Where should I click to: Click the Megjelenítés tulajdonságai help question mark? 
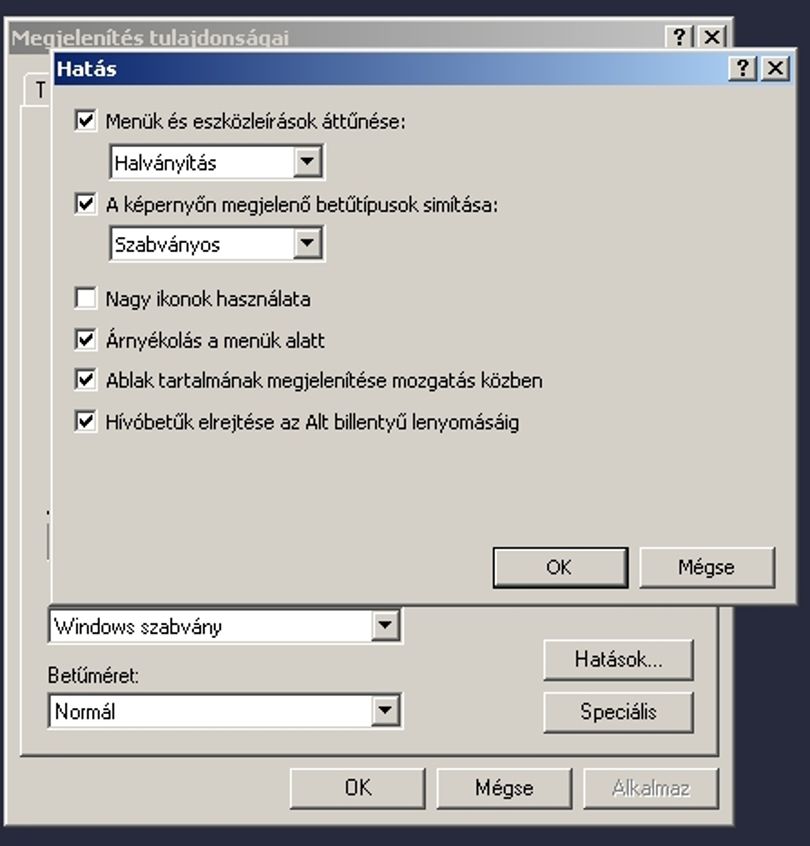click(679, 37)
